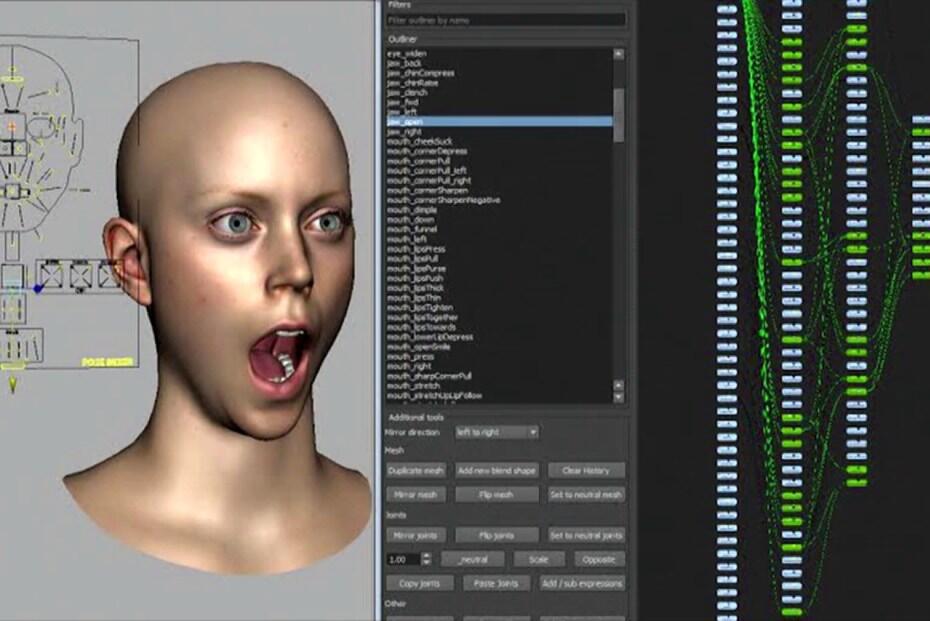Viewport: 930px width, 621px height.
Task: Click the Copy joints button
Action: 419,583
